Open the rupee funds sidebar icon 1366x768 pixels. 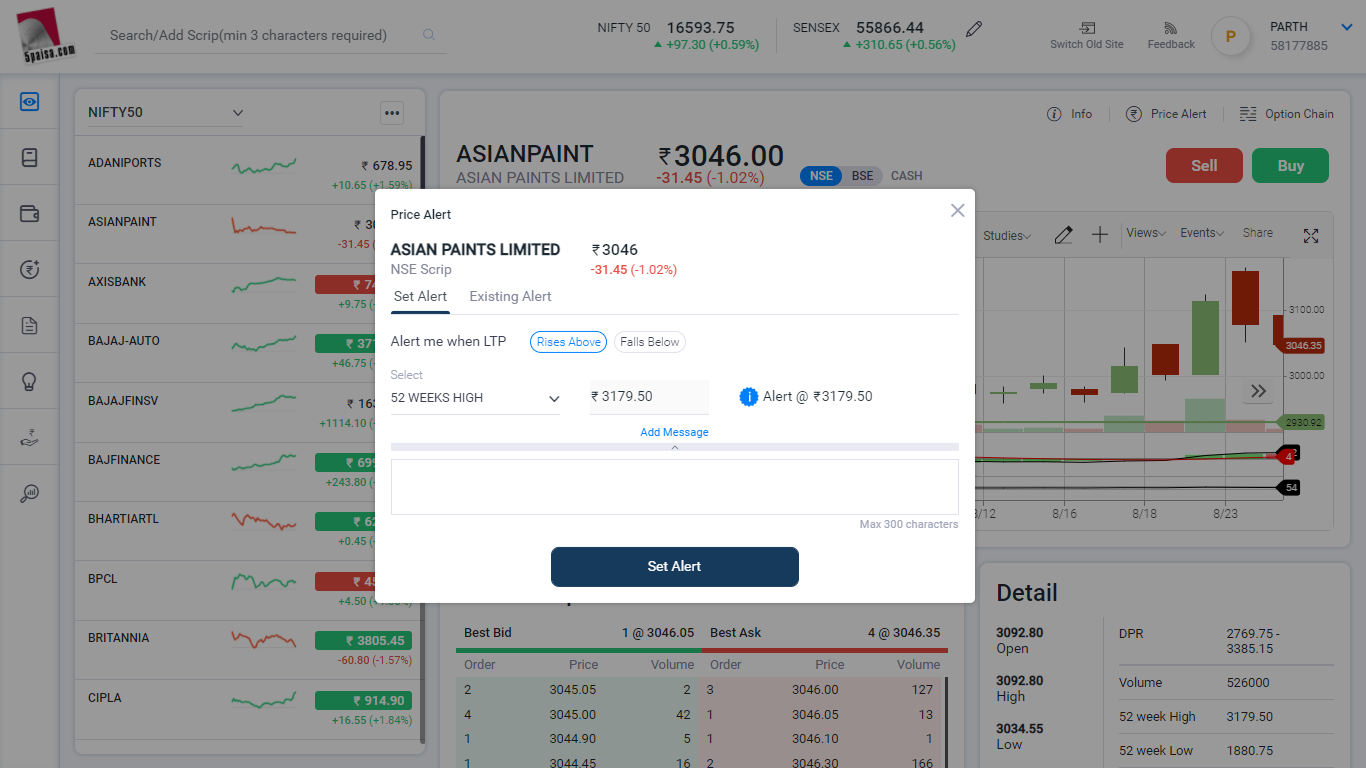[x=30, y=269]
